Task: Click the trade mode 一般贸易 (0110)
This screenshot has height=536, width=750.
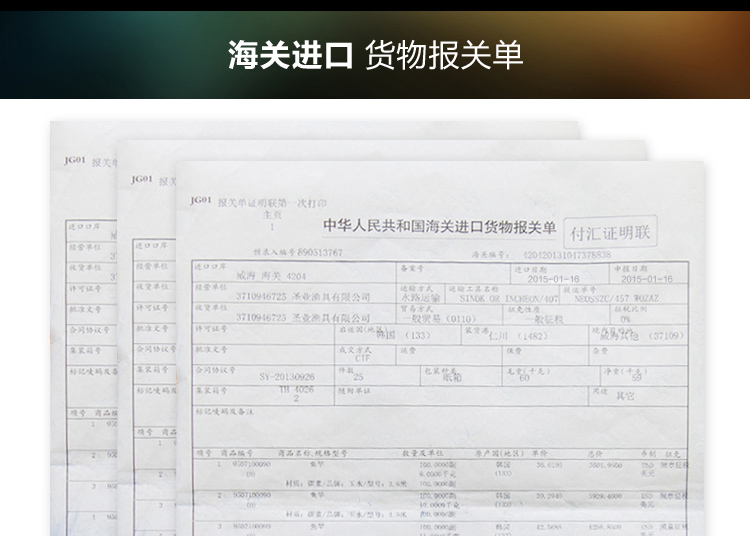Action: coord(438,319)
